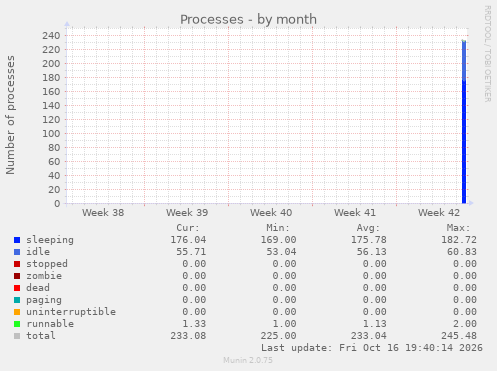Click the 'Week 39' axis label
The height and width of the screenshot is (371, 497).
(x=187, y=213)
